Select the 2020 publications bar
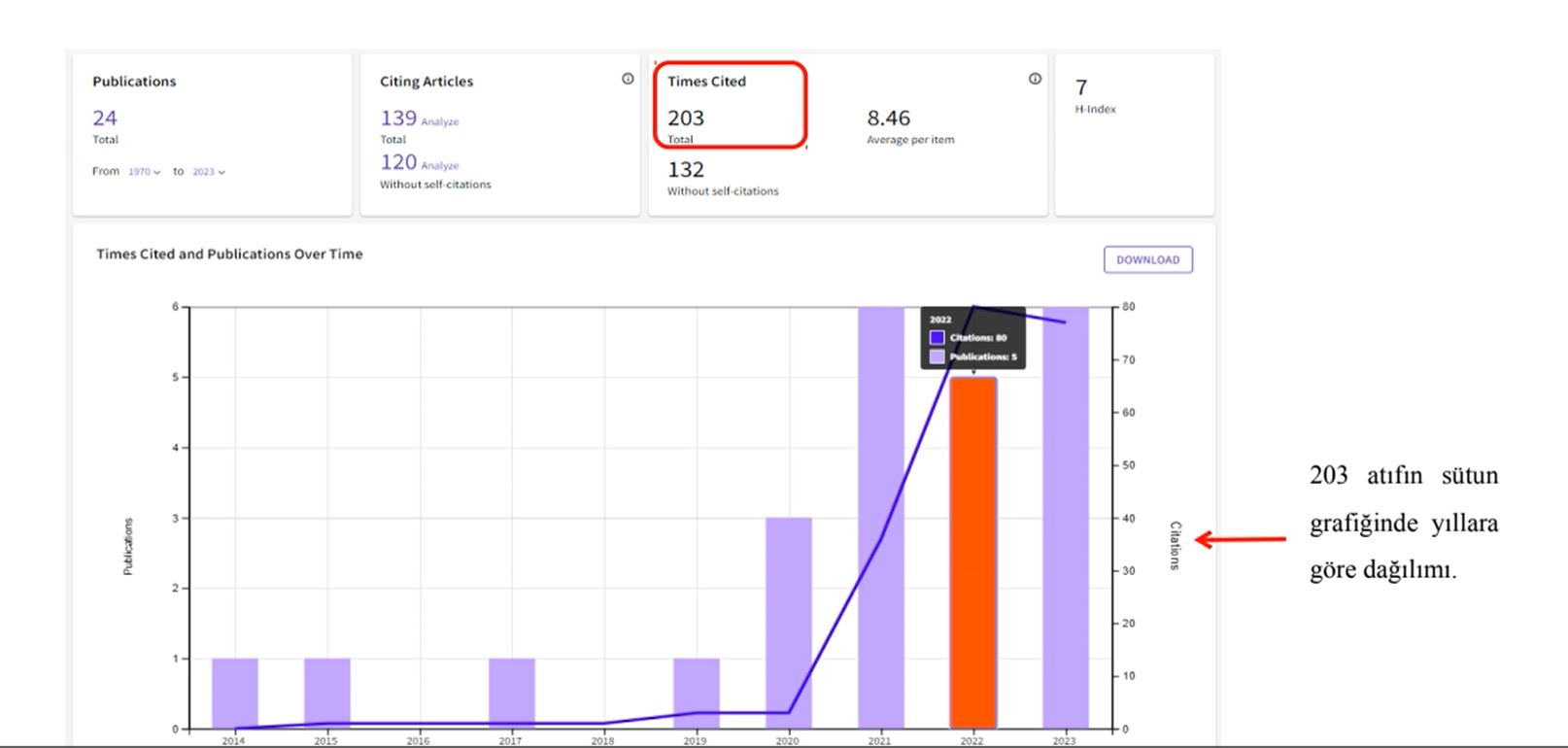Image resolution: width=1568 pixels, height=748 pixels. pos(788,622)
